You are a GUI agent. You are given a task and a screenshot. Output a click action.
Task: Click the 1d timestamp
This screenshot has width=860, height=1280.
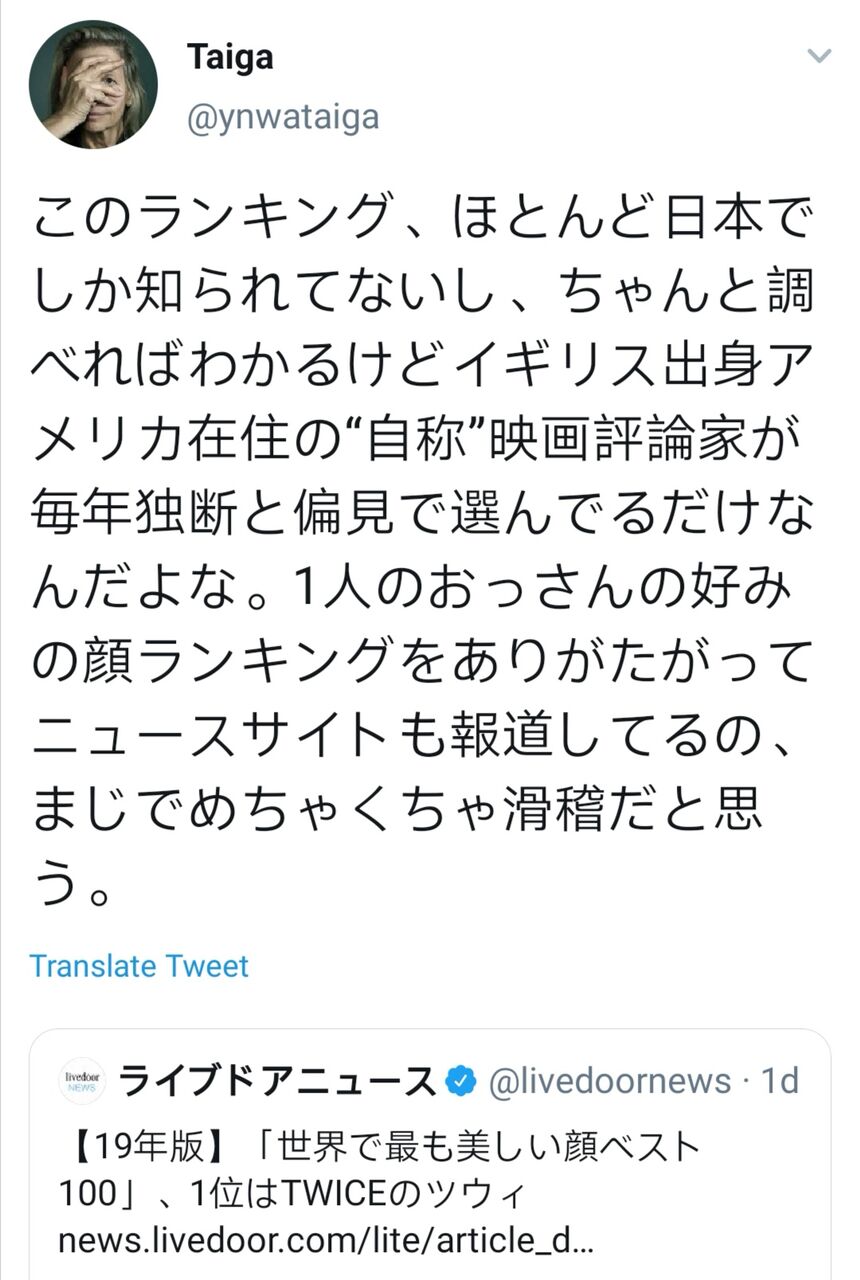click(781, 1081)
